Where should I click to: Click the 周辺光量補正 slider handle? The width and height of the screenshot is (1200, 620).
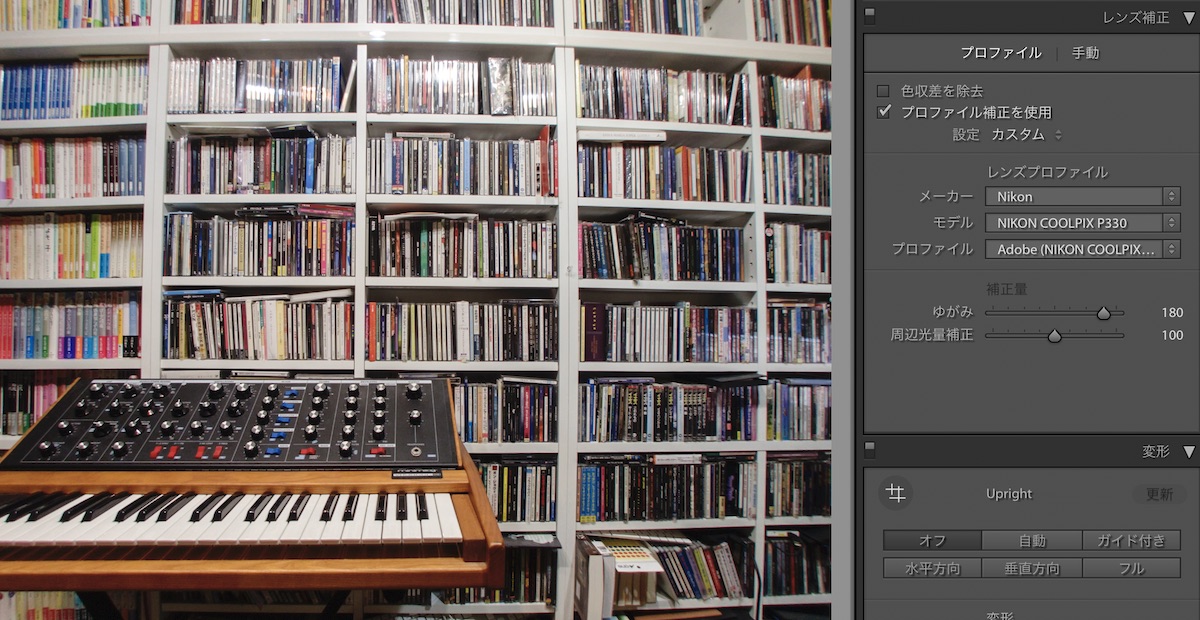[x=1054, y=336]
